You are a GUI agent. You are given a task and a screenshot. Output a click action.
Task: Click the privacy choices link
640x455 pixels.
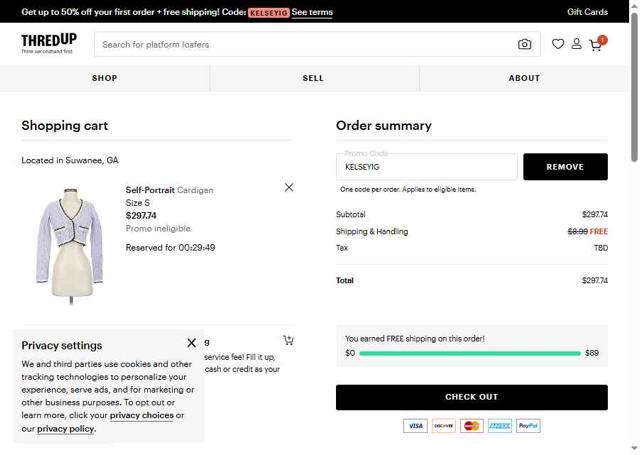point(141,415)
